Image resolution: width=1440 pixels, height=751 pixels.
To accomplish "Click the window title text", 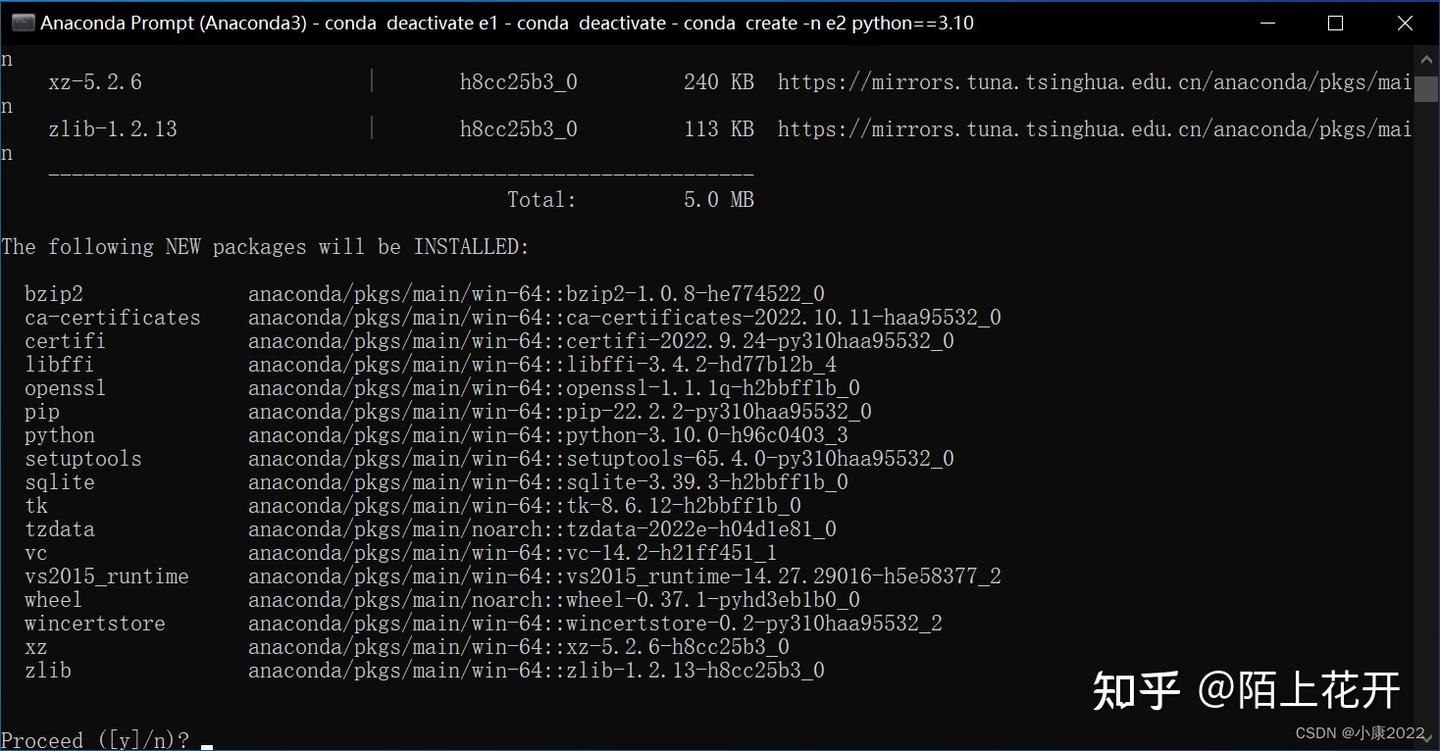I will [500, 22].
